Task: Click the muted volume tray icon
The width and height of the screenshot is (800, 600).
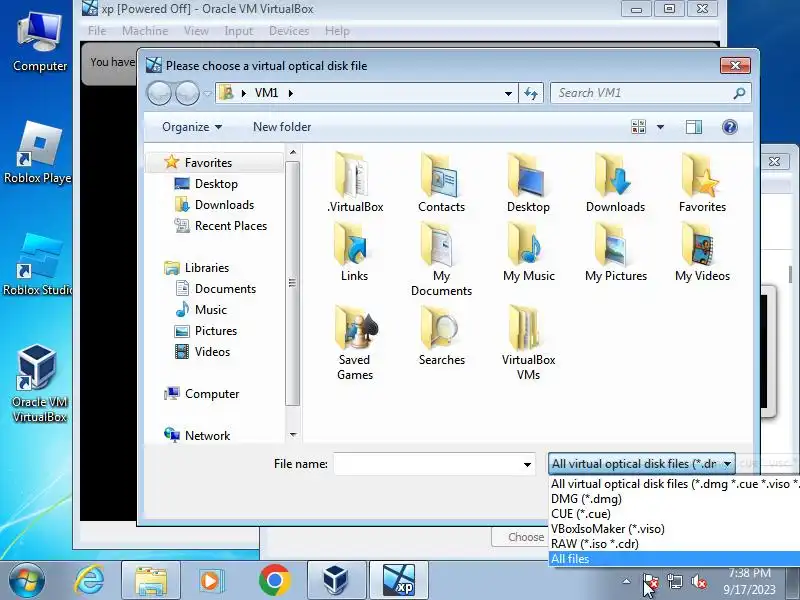Action: (698, 581)
